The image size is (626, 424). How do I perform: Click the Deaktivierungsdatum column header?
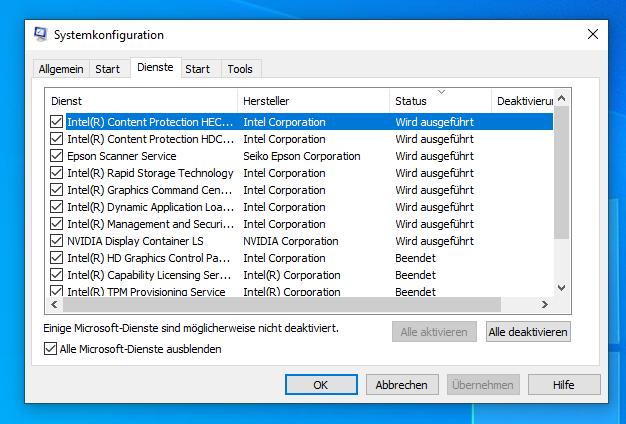pyautogui.click(x=522, y=101)
